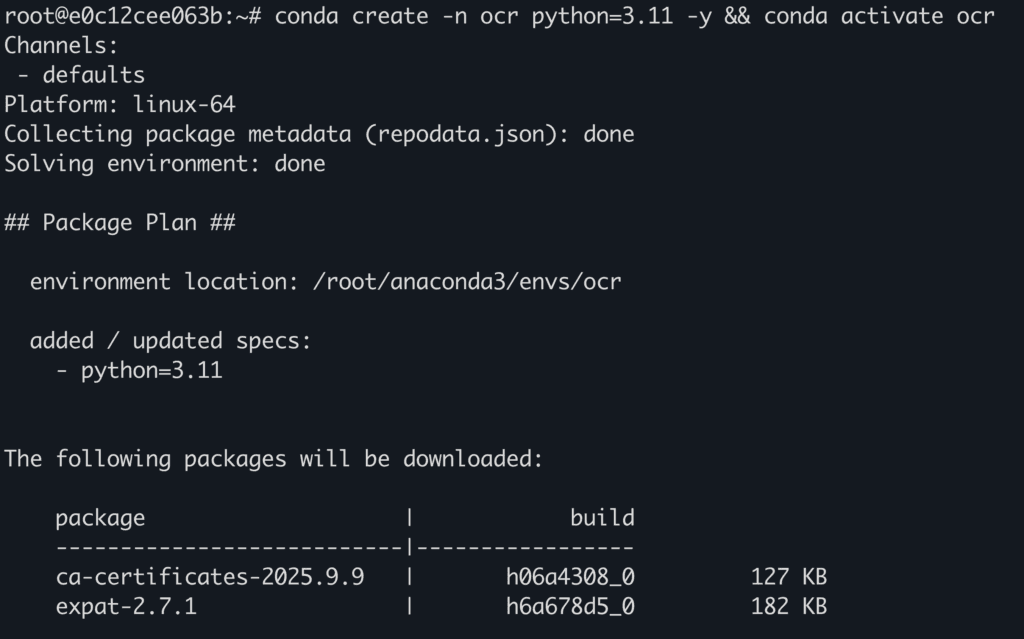
Task: Click the root@e0c12cee063b shell prompt
Action: (130, 16)
